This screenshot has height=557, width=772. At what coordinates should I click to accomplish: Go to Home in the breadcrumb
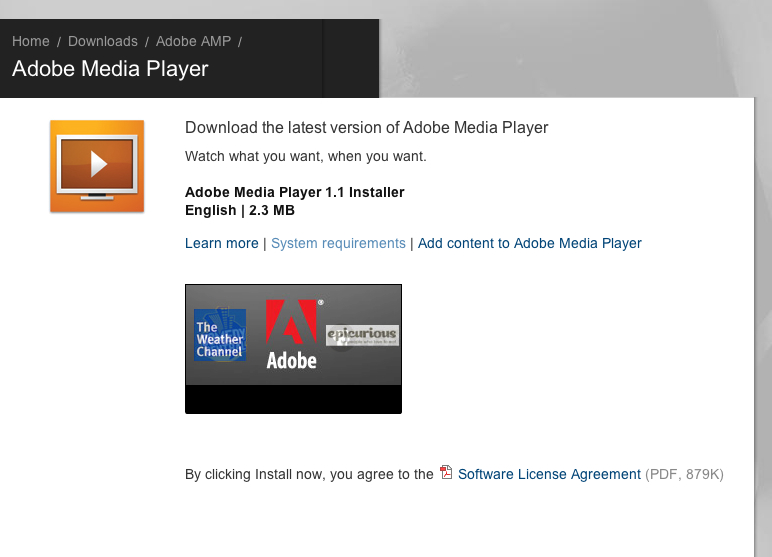click(x=31, y=41)
